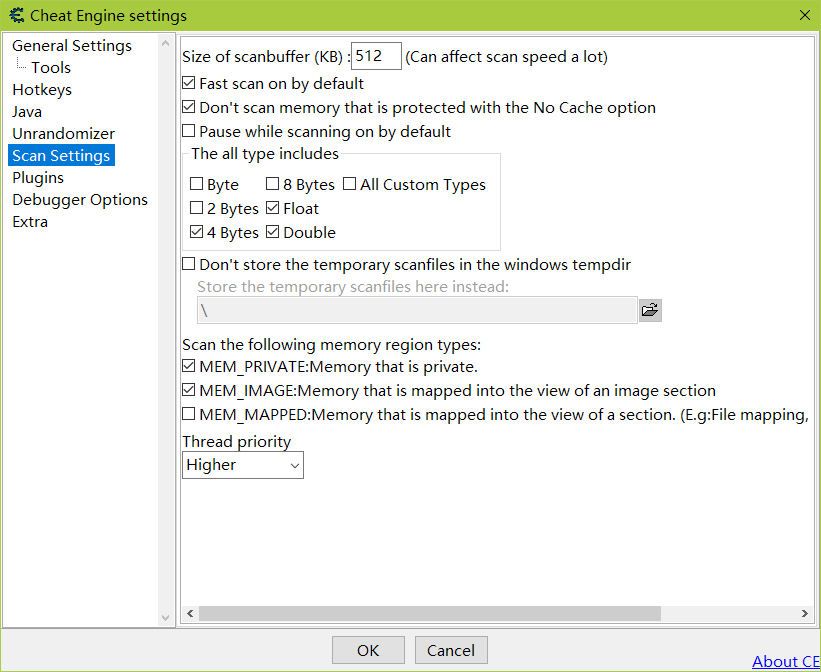Image resolution: width=821 pixels, height=672 pixels.
Task: Close the Cheat Engine settings window
Action: [805, 15]
